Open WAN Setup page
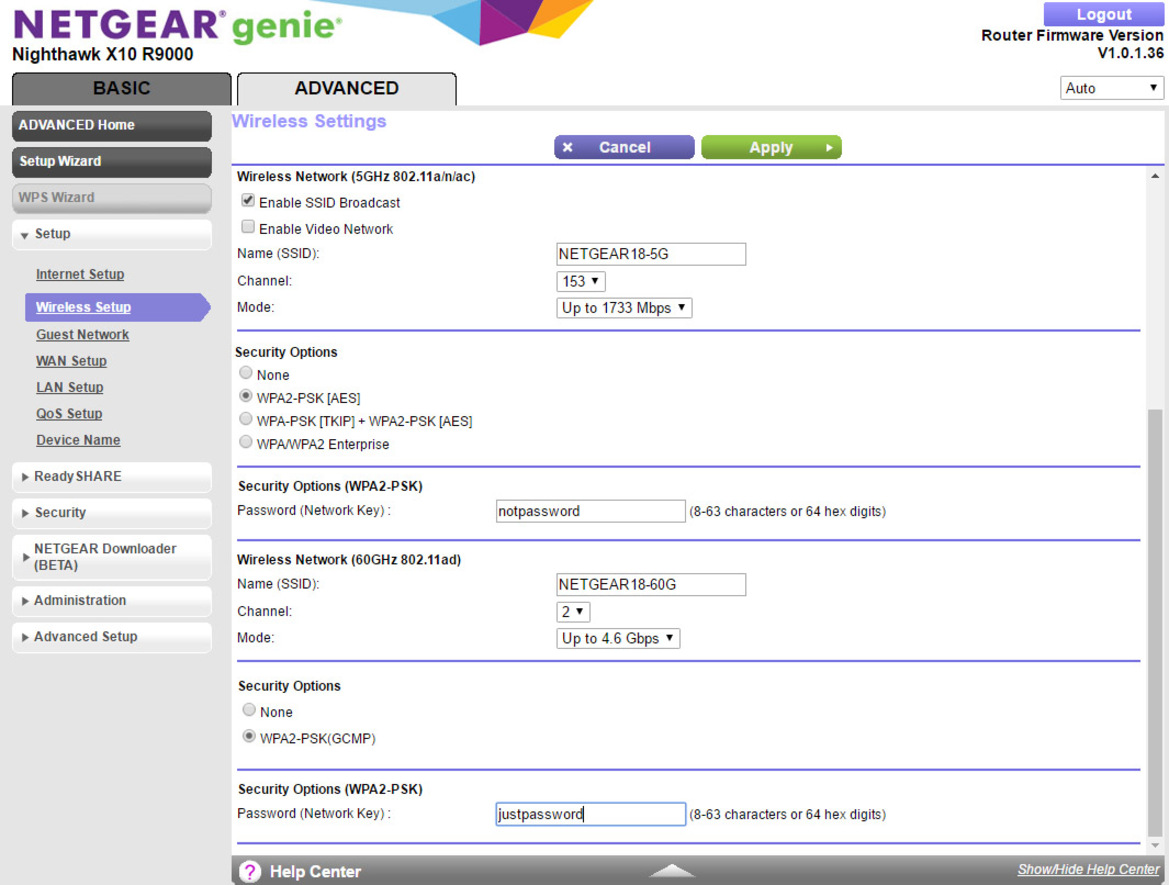 [x=72, y=361]
